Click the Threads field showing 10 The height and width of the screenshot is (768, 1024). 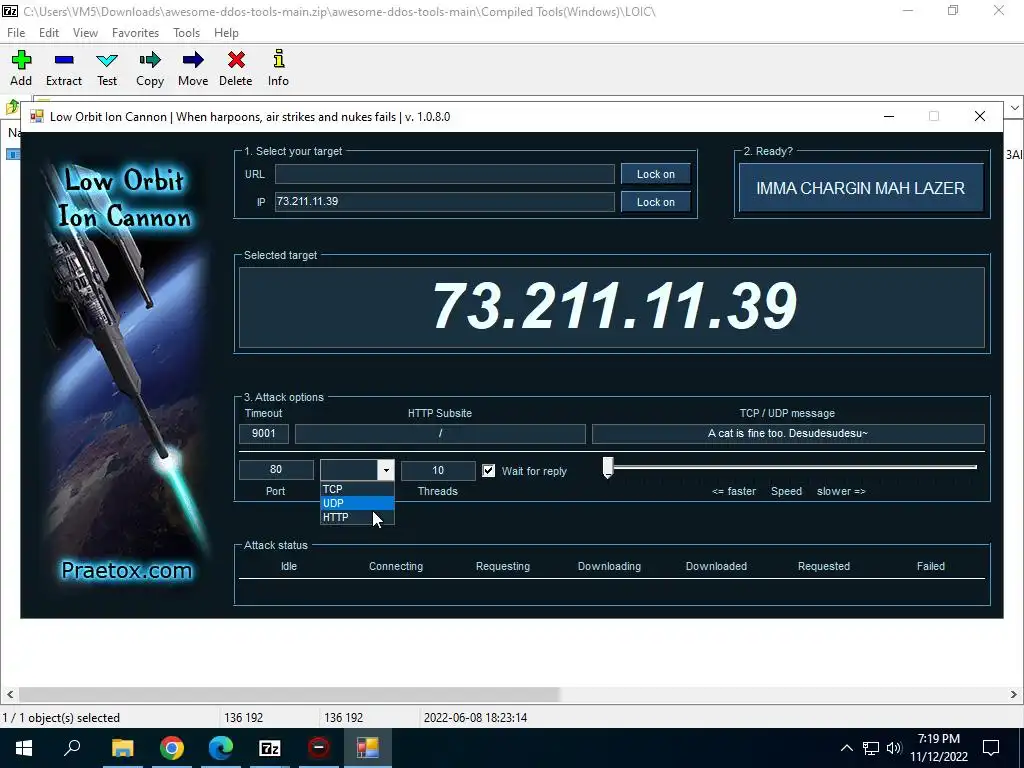click(x=438, y=470)
